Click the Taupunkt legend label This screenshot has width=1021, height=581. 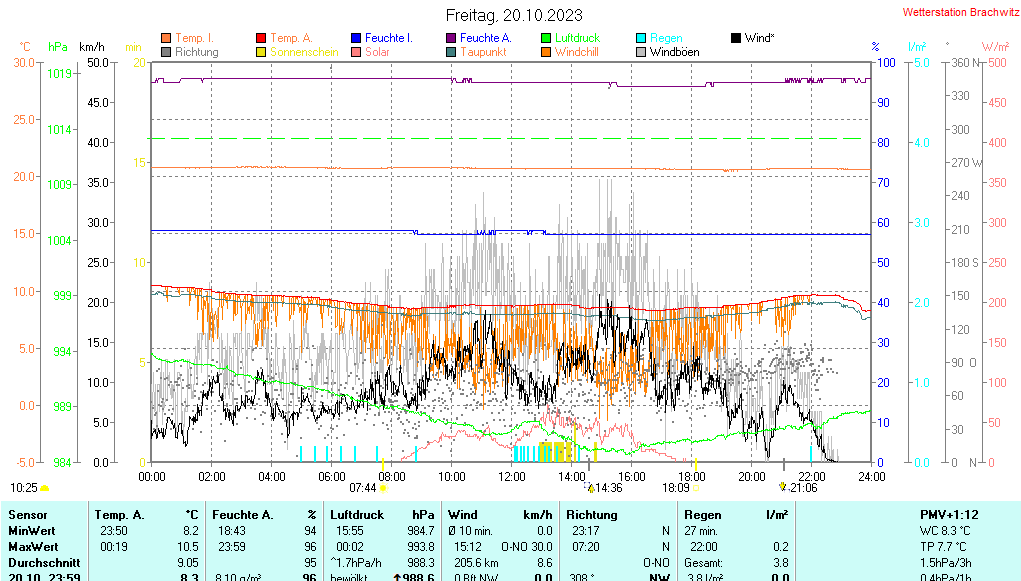[x=483, y=52]
